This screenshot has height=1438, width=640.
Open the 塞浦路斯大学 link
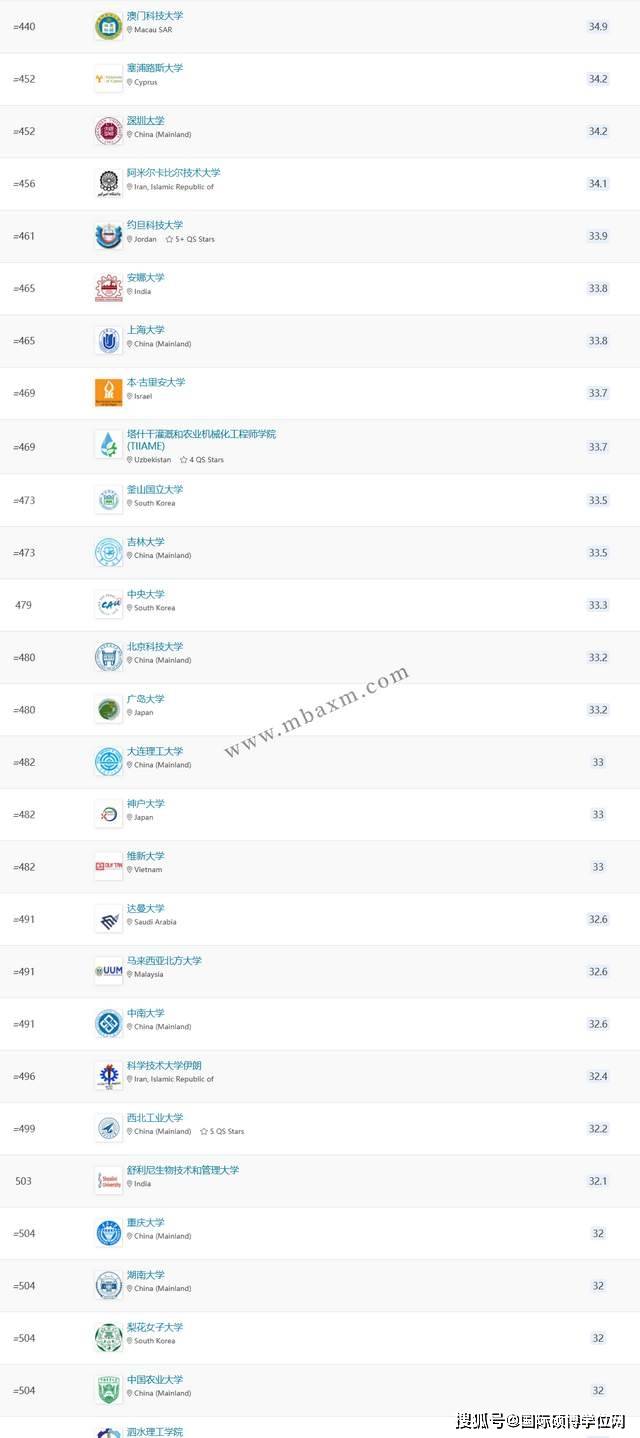point(155,68)
